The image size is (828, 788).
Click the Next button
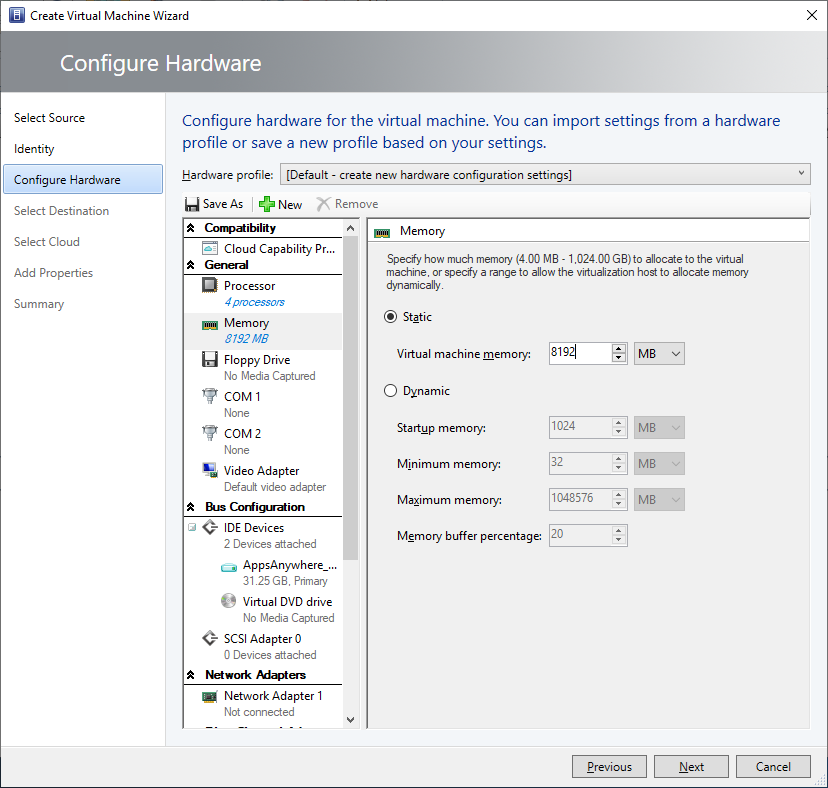(691, 767)
